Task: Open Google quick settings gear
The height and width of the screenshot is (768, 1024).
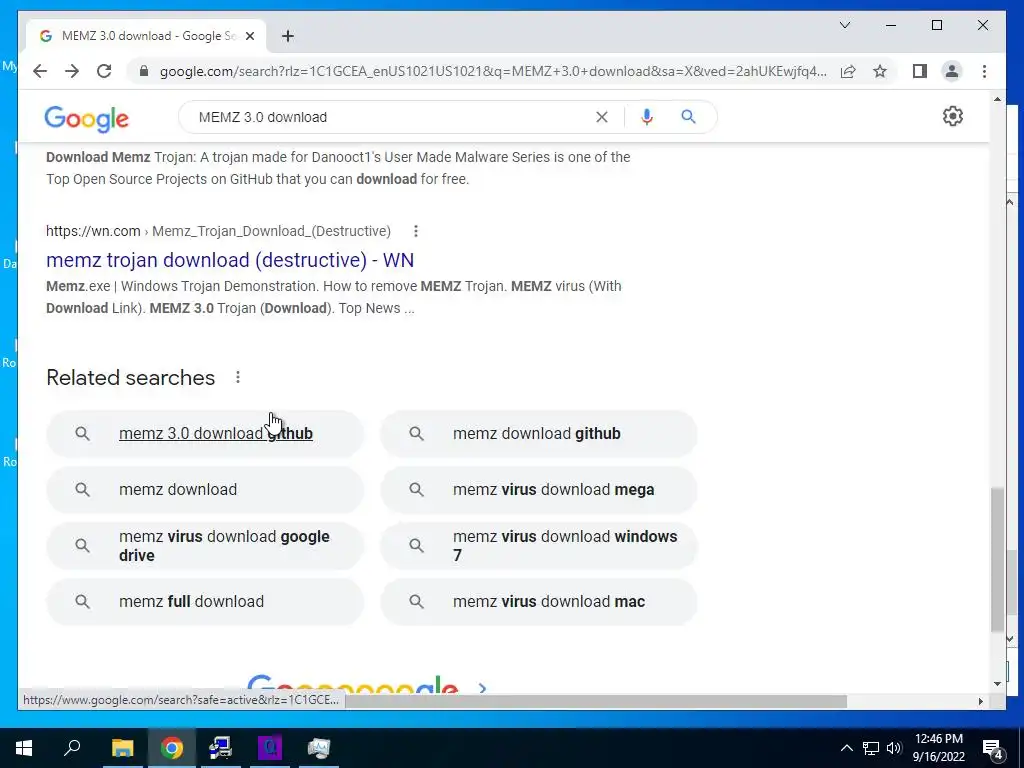Action: click(x=953, y=116)
